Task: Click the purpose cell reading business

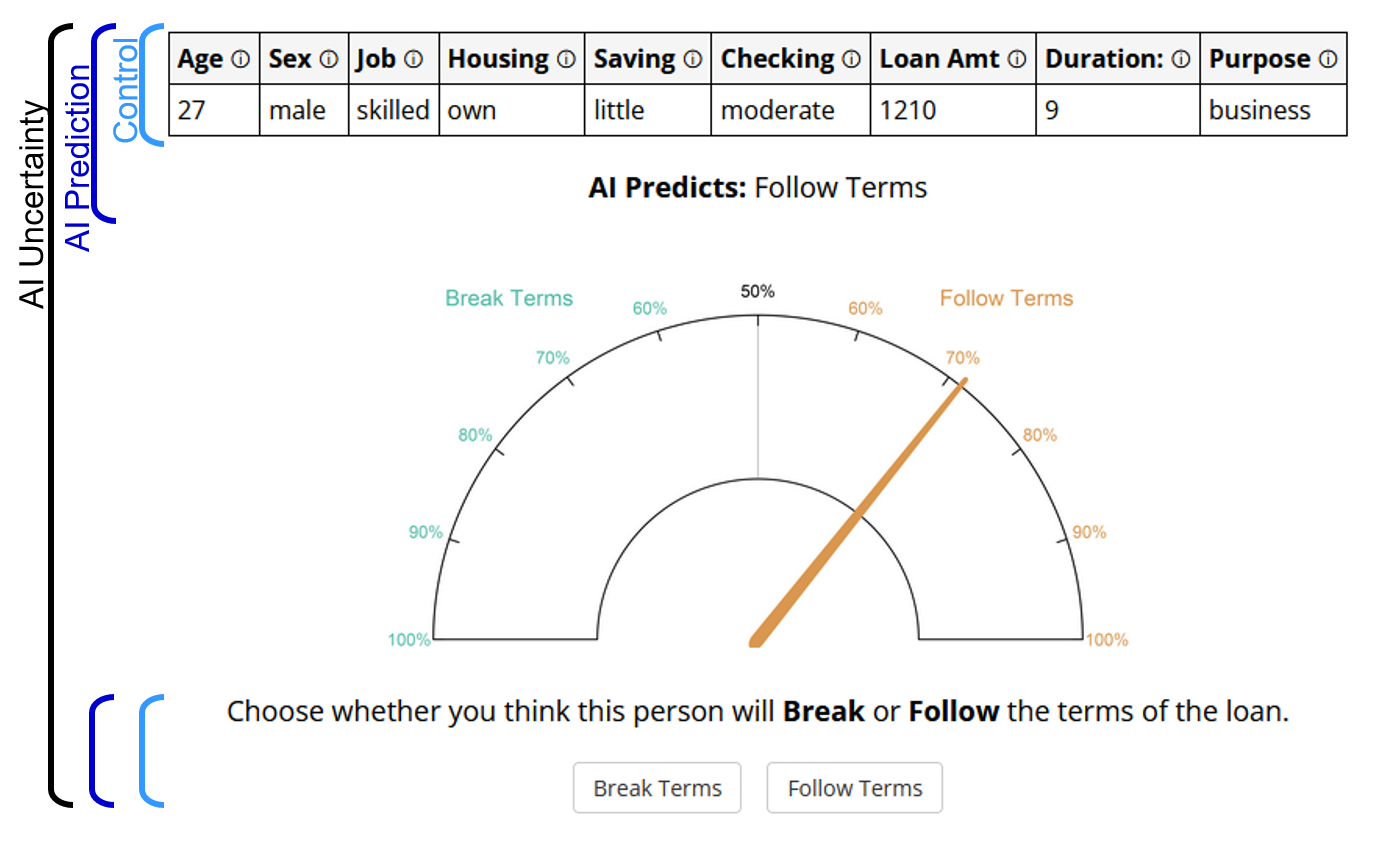Action: (x=1259, y=110)
